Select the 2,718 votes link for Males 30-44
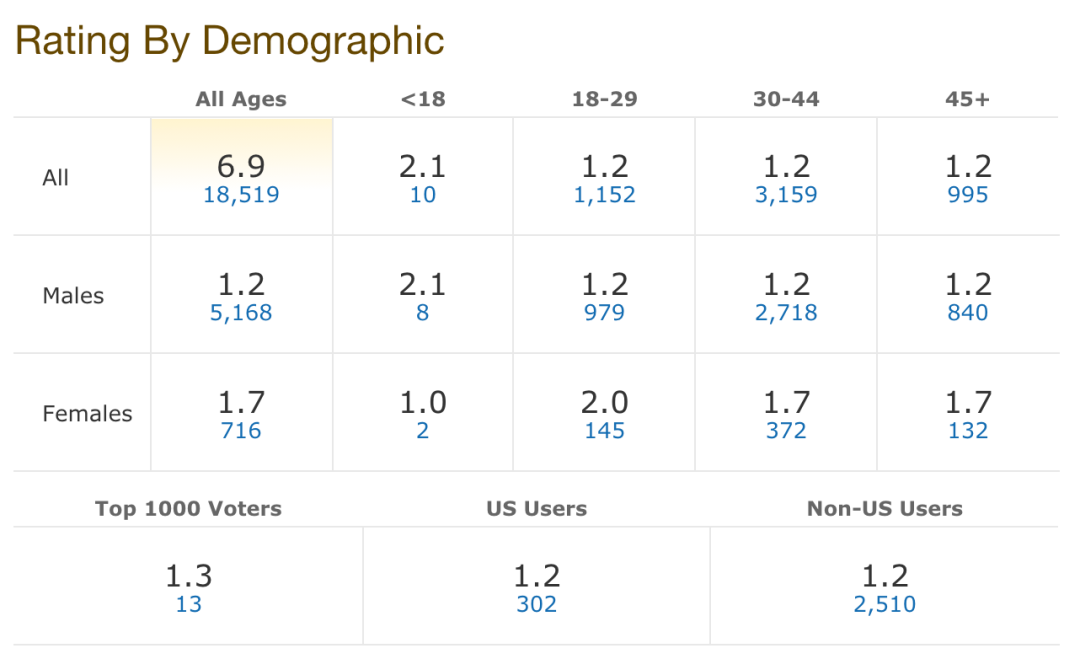The width and height of the screenshot is (1080, 659). click(x=786, y=313)
